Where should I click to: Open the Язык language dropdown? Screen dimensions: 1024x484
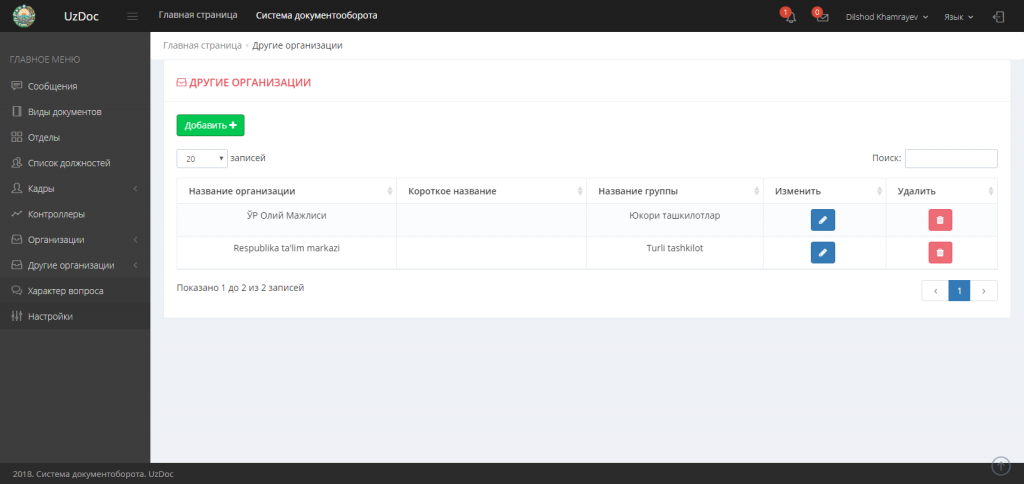tap(958, 17)
